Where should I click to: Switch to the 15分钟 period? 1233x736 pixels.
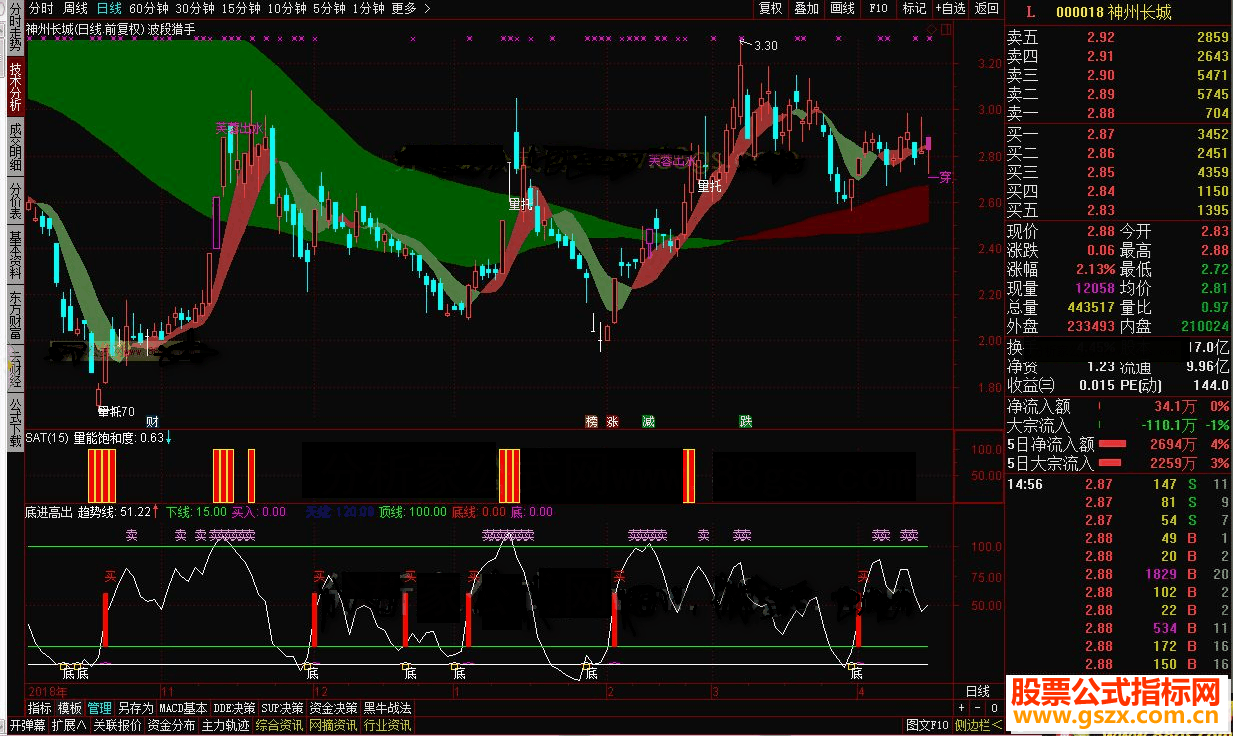click(240, 8)
